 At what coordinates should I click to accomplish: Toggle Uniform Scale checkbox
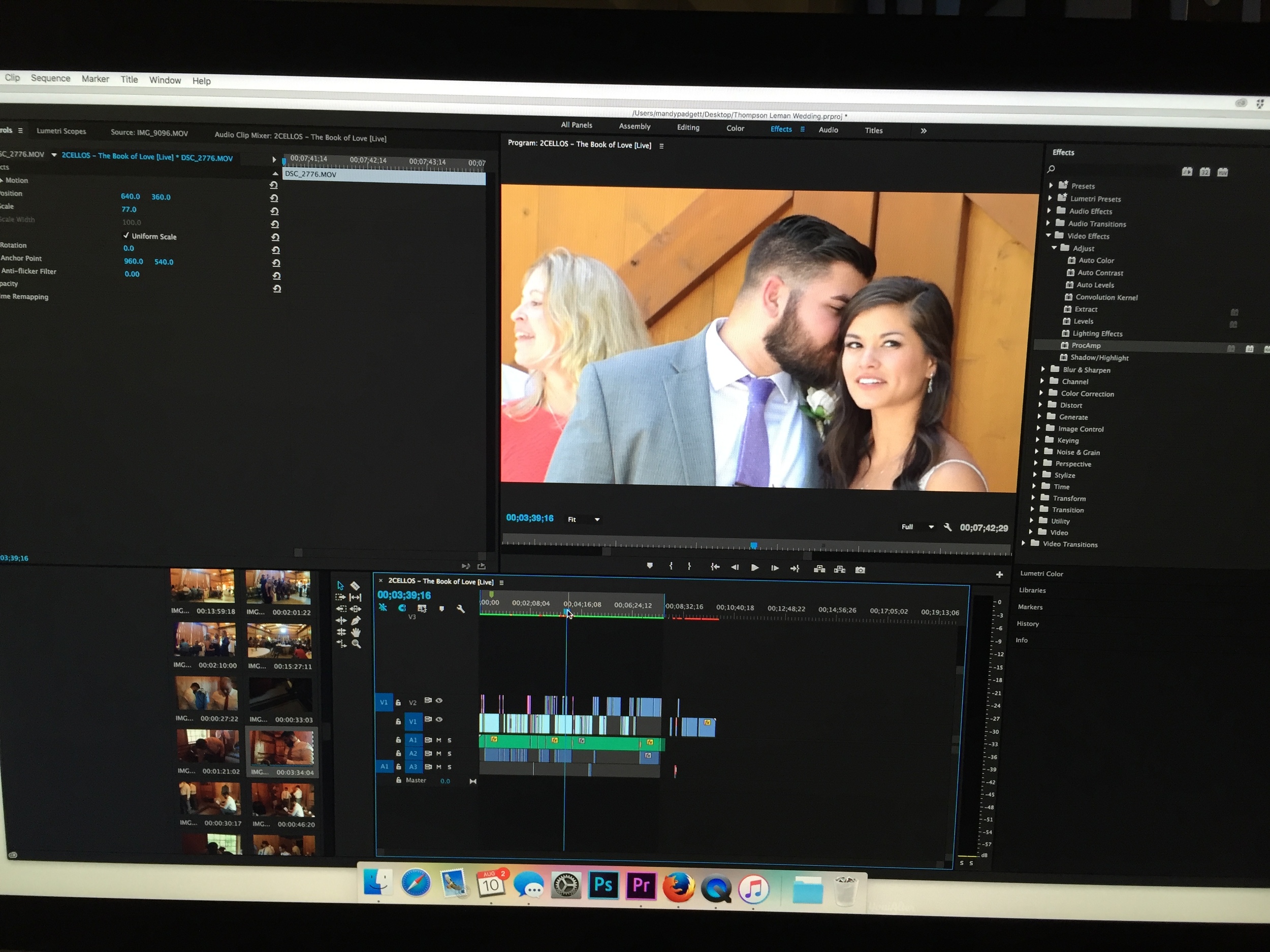point(126,235)
